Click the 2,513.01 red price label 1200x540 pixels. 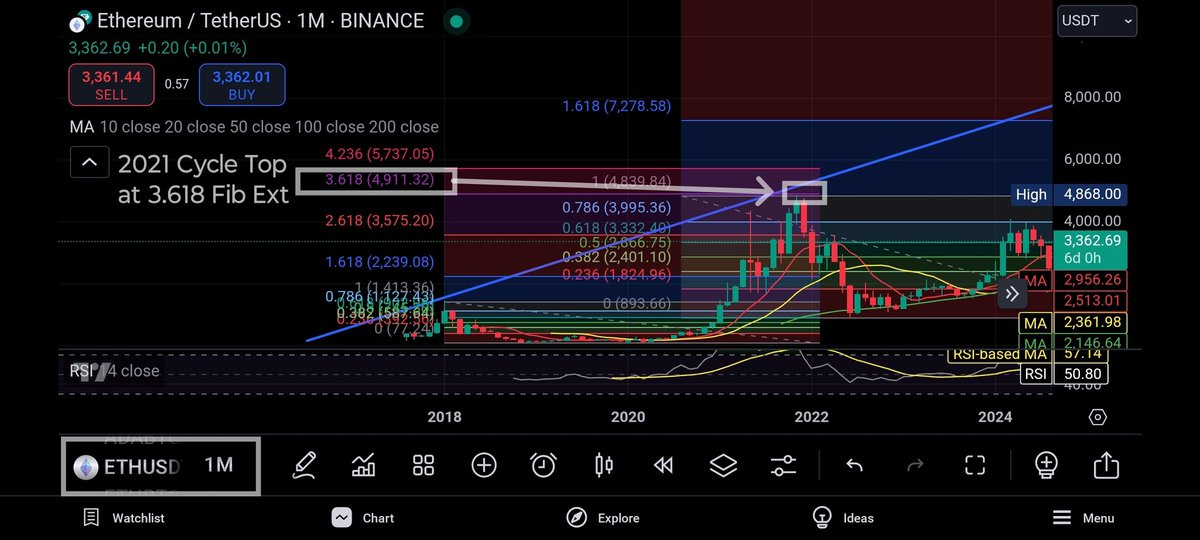[1091, 301]
